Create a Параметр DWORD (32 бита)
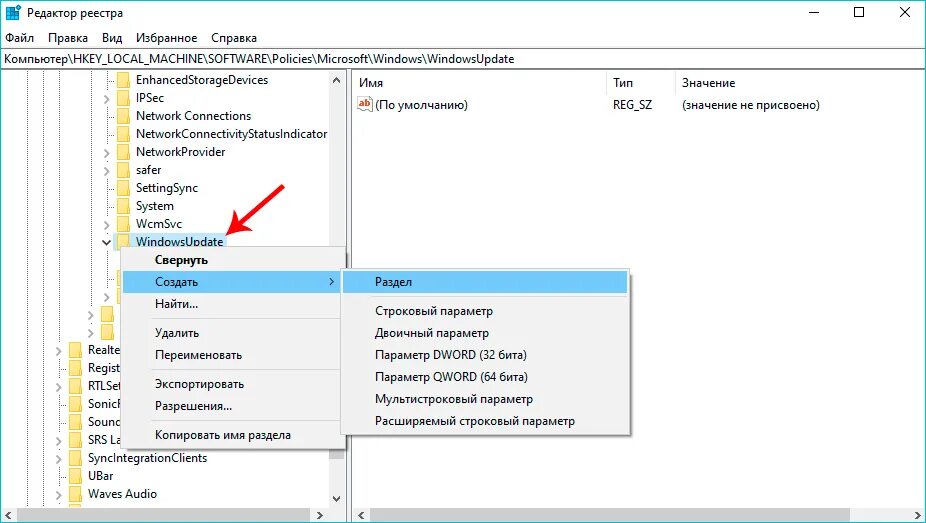The width and height of the screenshot is (926, 523). coord(485,355)
